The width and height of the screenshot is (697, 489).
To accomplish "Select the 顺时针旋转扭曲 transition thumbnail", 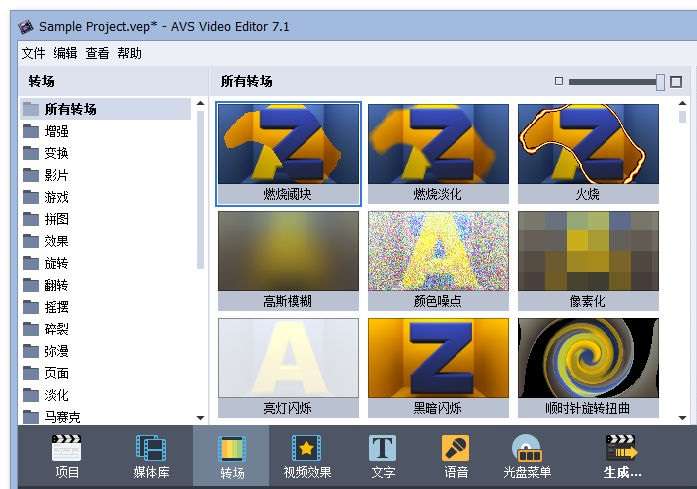I will (x=588, y=368).
